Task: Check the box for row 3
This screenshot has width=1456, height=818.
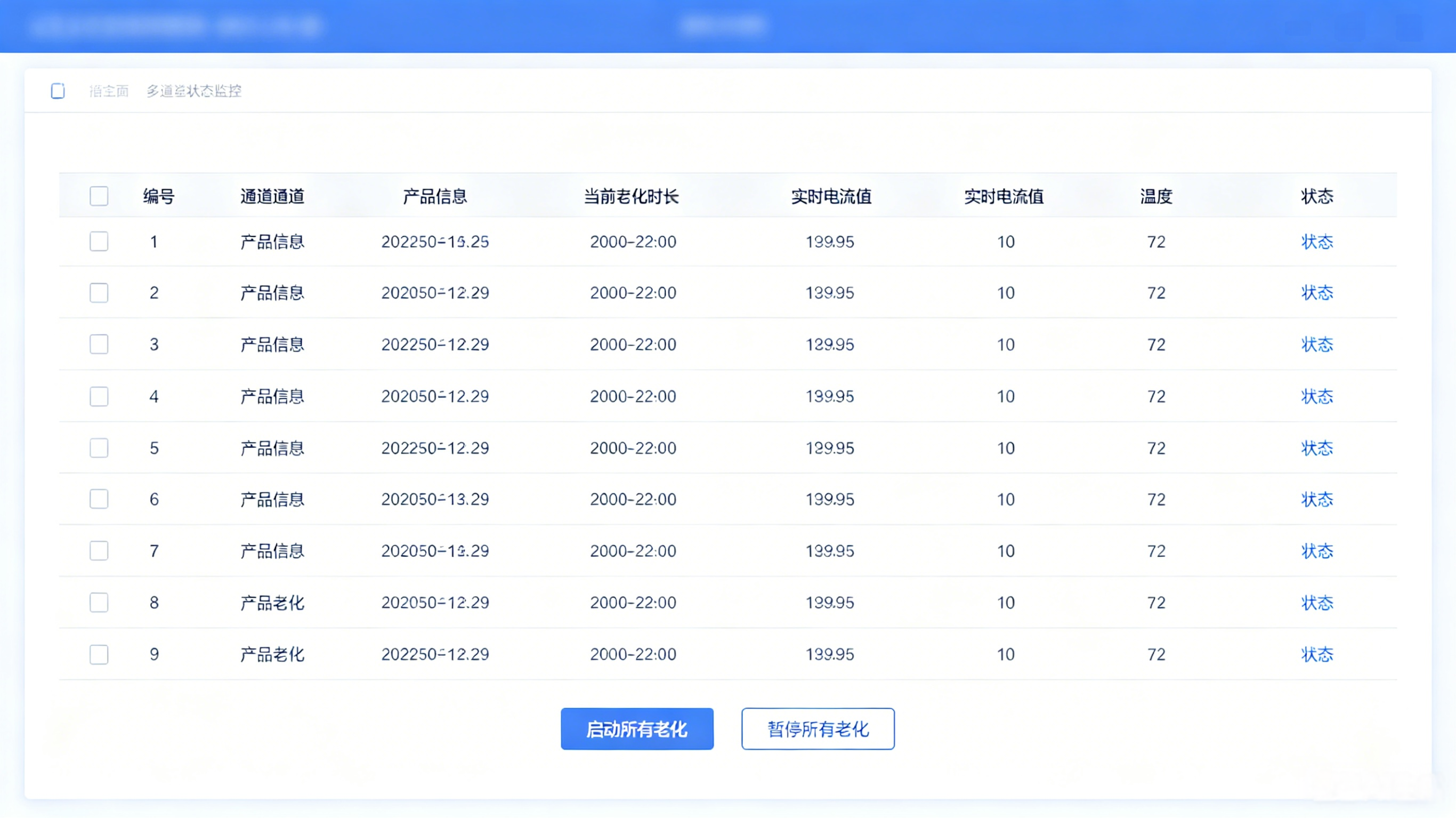Action: point(99,344)
